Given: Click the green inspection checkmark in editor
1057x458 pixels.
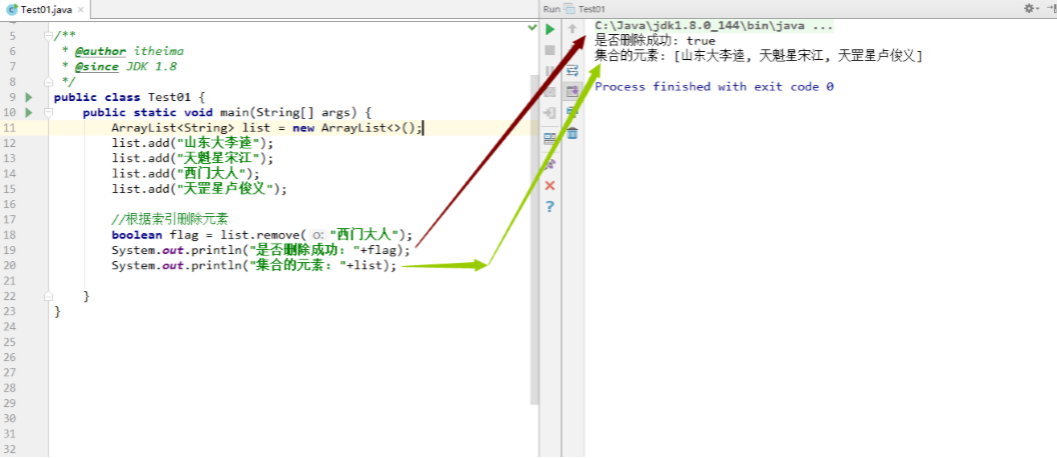Looking at the screenshot, I should [x=532, y=28].
